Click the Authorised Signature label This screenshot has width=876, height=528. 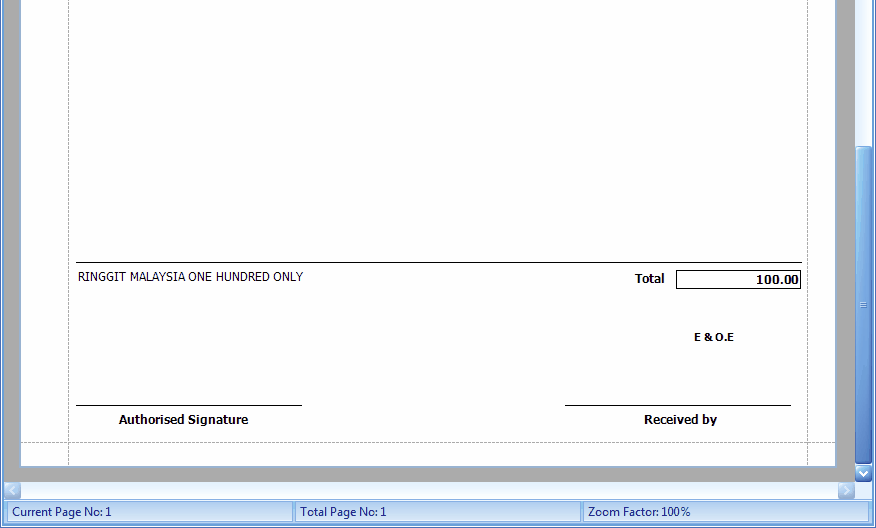coord(183,420)
